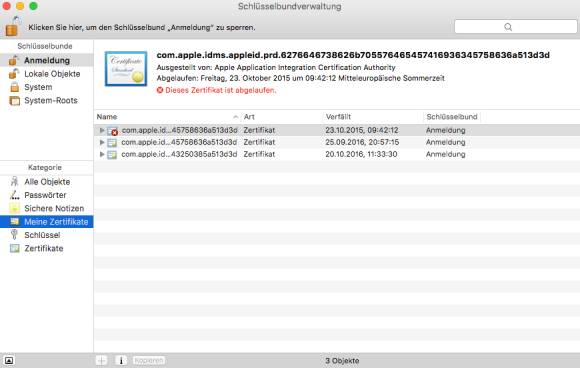Open the Zertifikate category
Screen dimensions: 580x368
click(x=47, y=248)
